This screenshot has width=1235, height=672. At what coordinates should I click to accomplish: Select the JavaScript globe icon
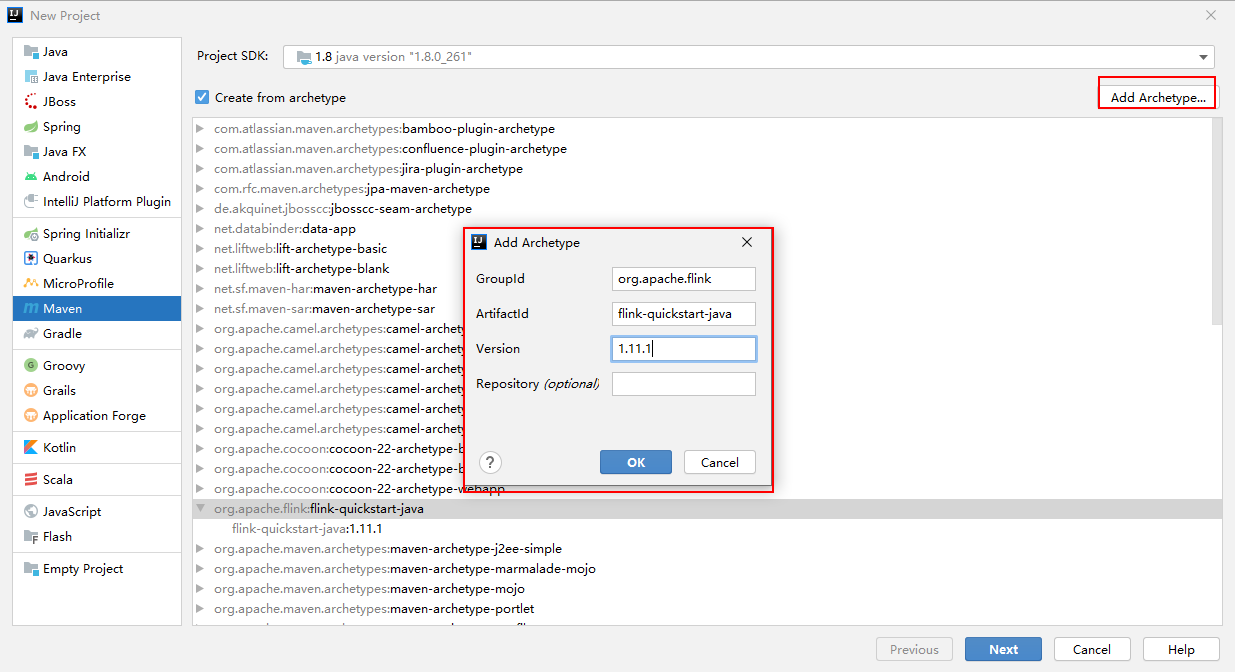pos(31,512)
